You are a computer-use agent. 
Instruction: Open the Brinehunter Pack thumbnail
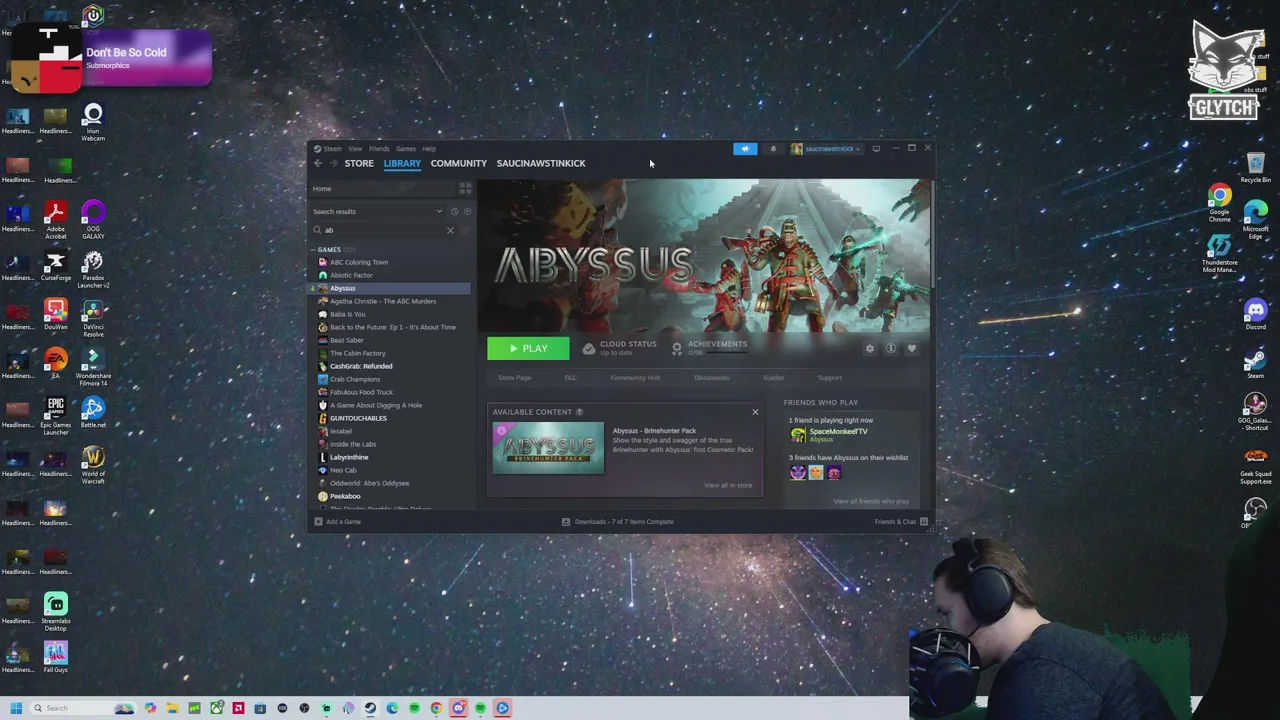point(548,448)
